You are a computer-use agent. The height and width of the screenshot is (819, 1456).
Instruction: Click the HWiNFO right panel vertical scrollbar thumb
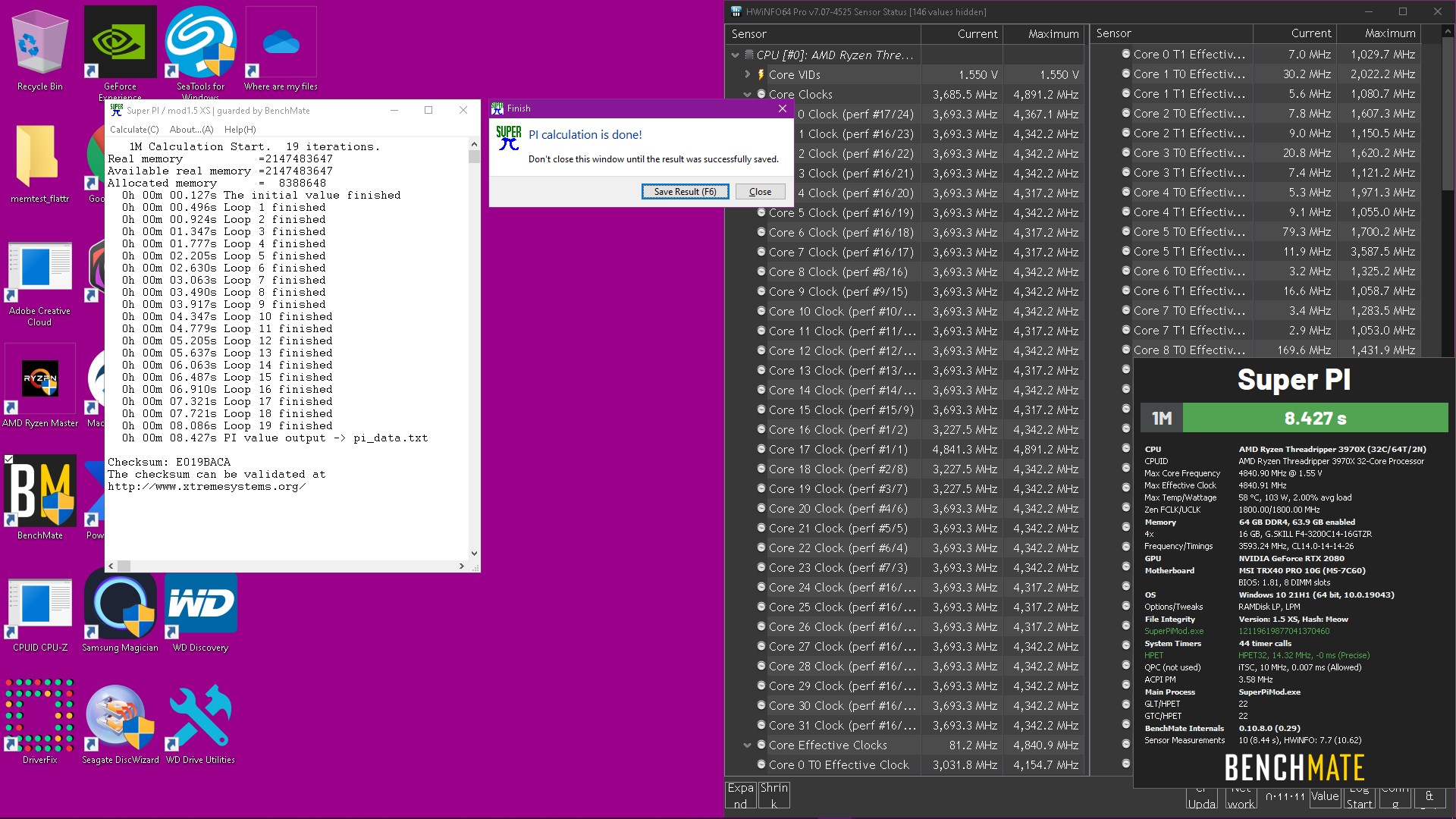1447,114
